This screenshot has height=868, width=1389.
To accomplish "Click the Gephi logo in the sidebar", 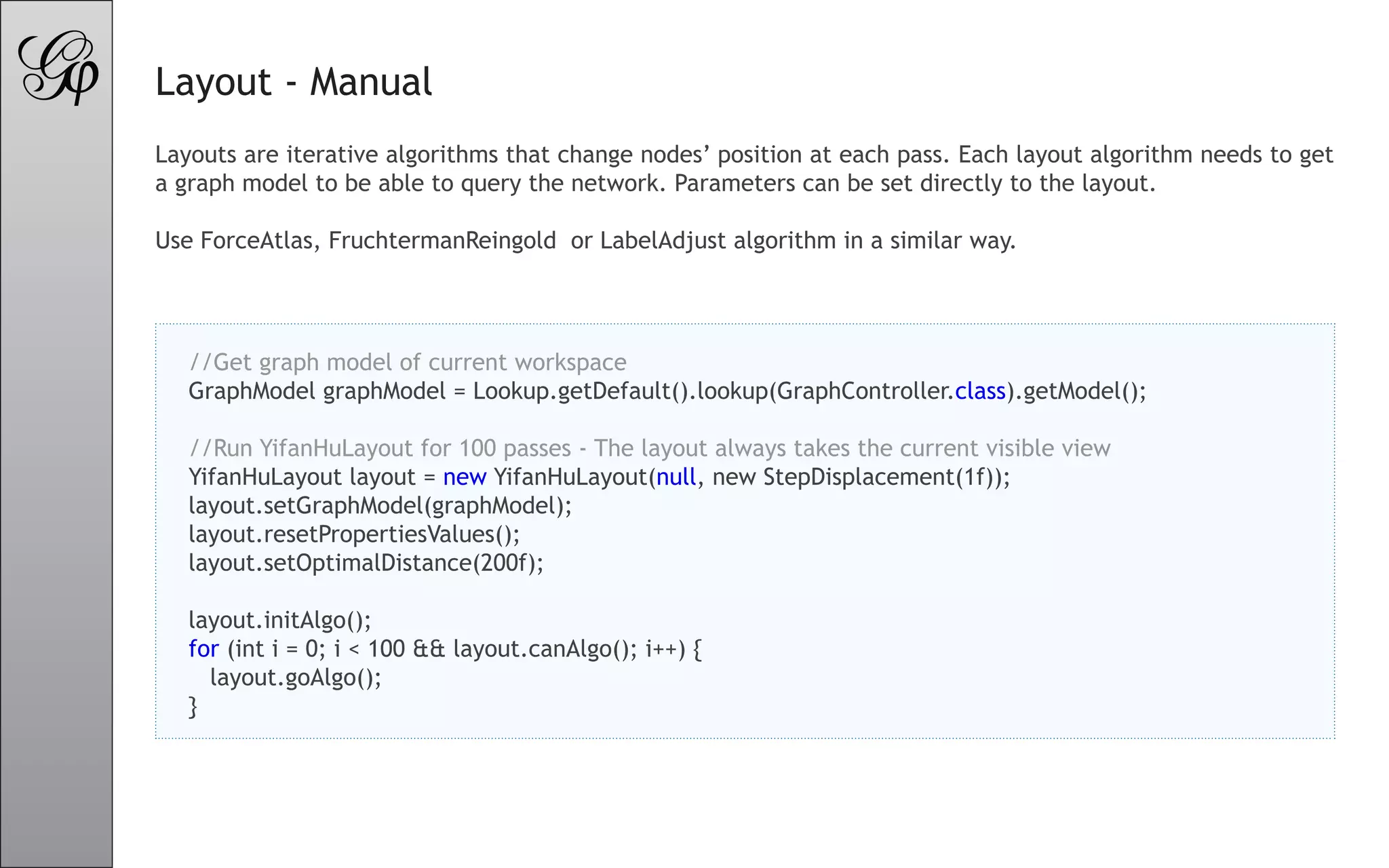I will tap(58, 67).
